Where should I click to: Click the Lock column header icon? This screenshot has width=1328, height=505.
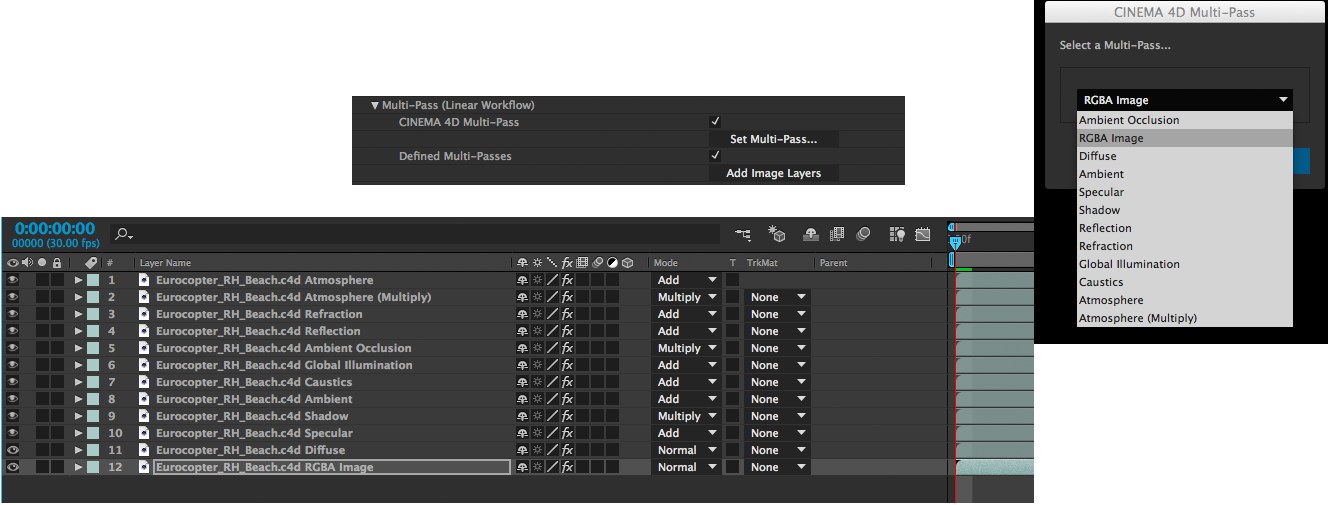click(56, 263)
